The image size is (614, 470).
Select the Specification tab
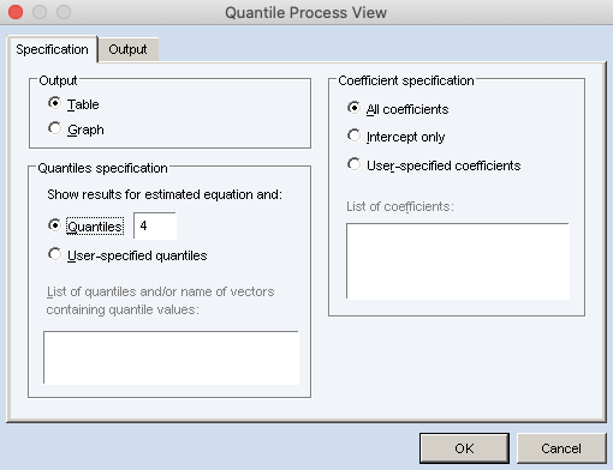pos(52,49)
